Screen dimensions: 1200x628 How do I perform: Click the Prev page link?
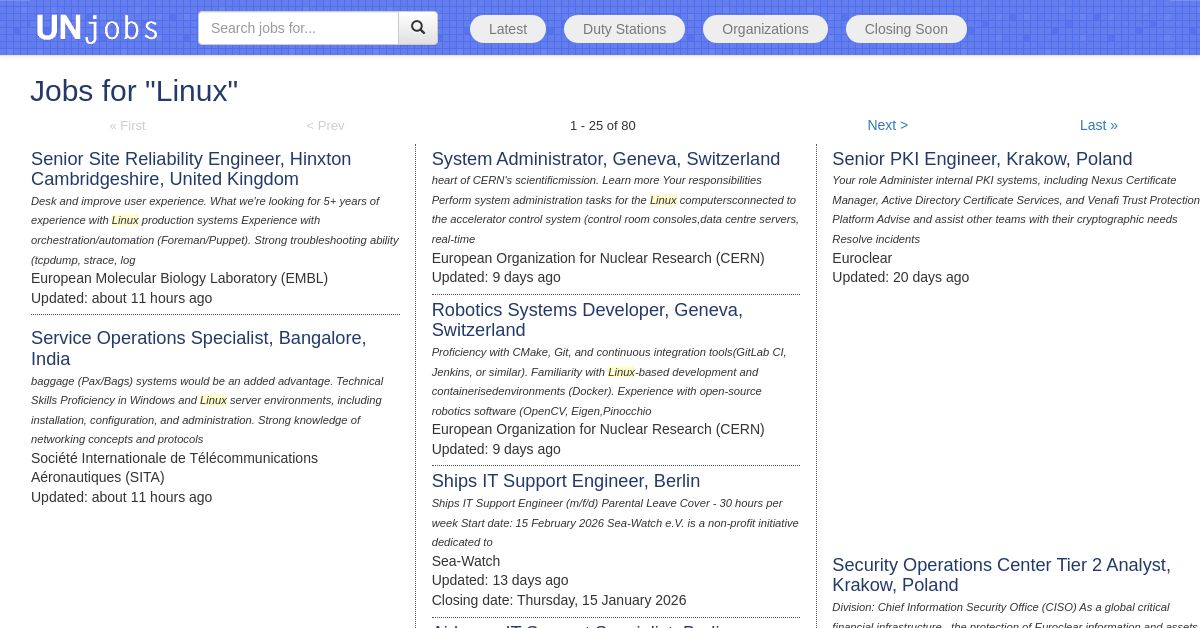(325, 125)
